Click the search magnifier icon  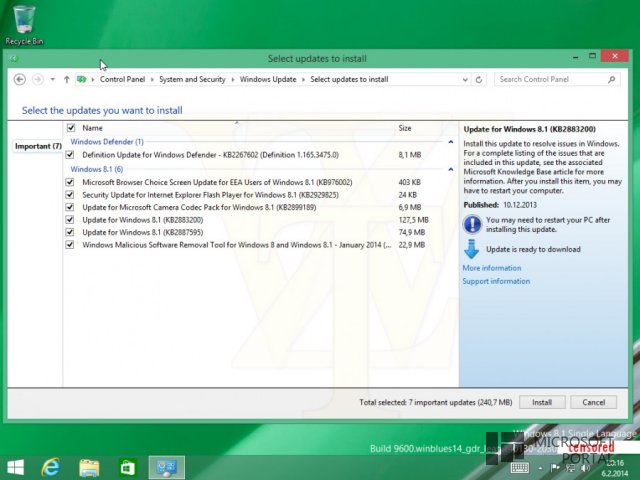point(611,79)
